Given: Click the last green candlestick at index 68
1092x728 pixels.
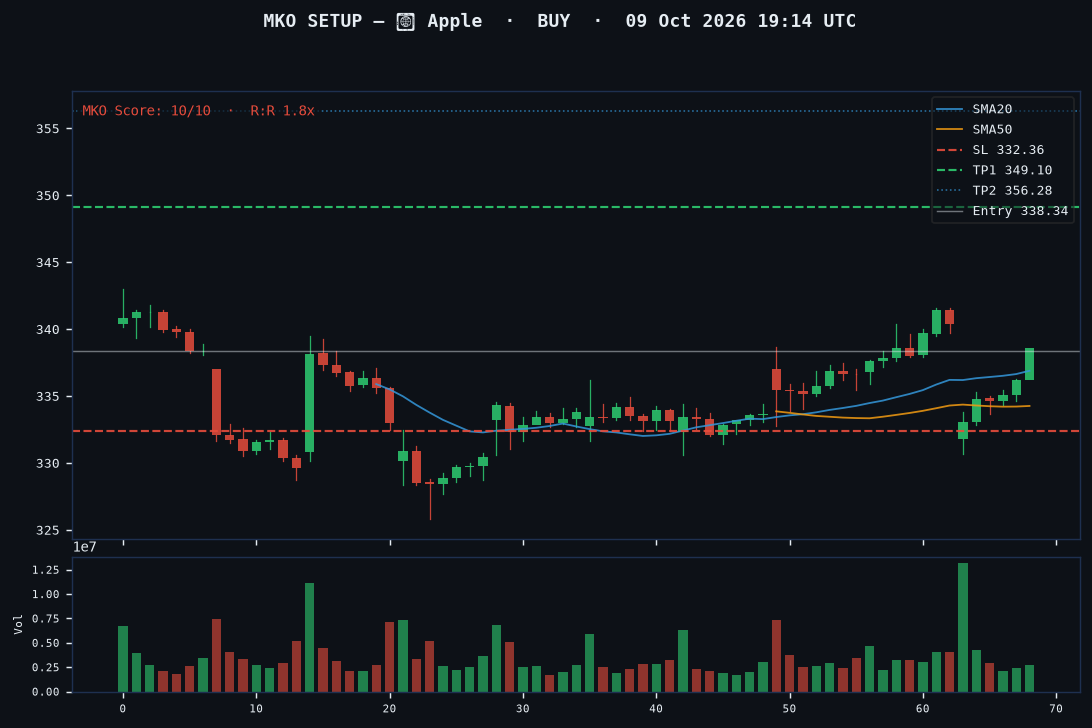Looking at the screenshot, I should 1029,364.
